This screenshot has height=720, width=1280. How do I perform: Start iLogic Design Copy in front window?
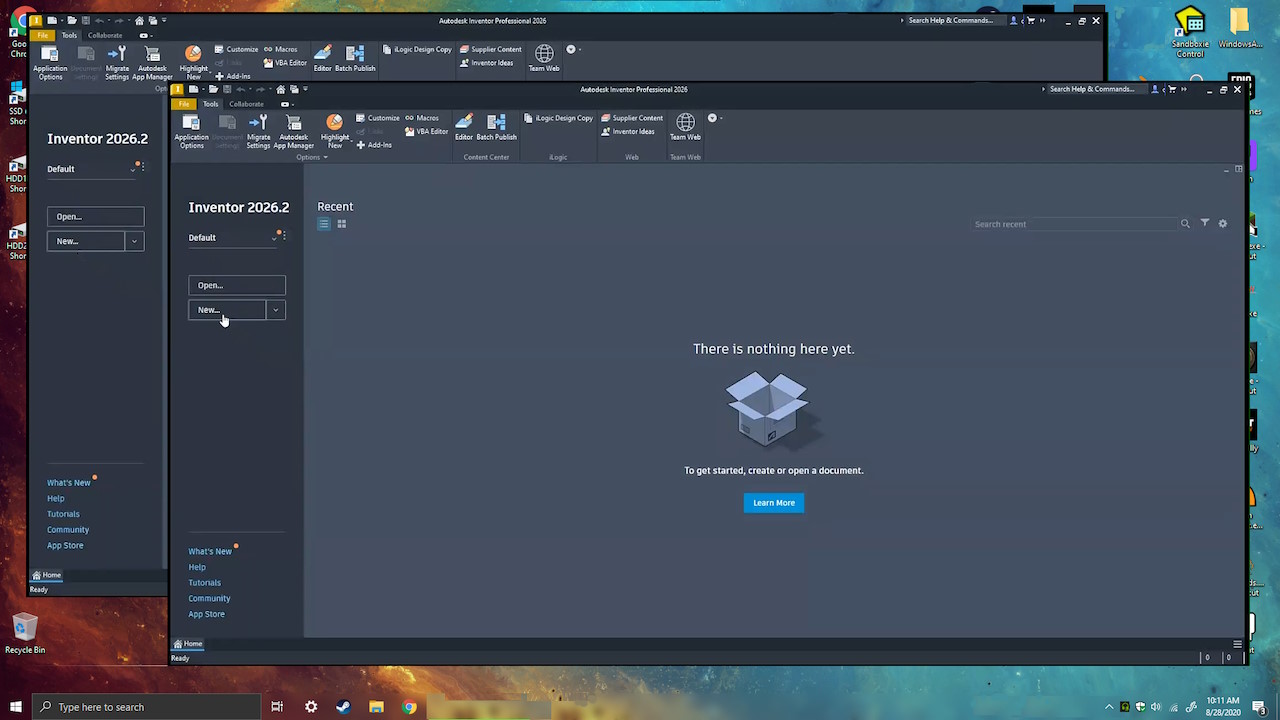[558, 118]
